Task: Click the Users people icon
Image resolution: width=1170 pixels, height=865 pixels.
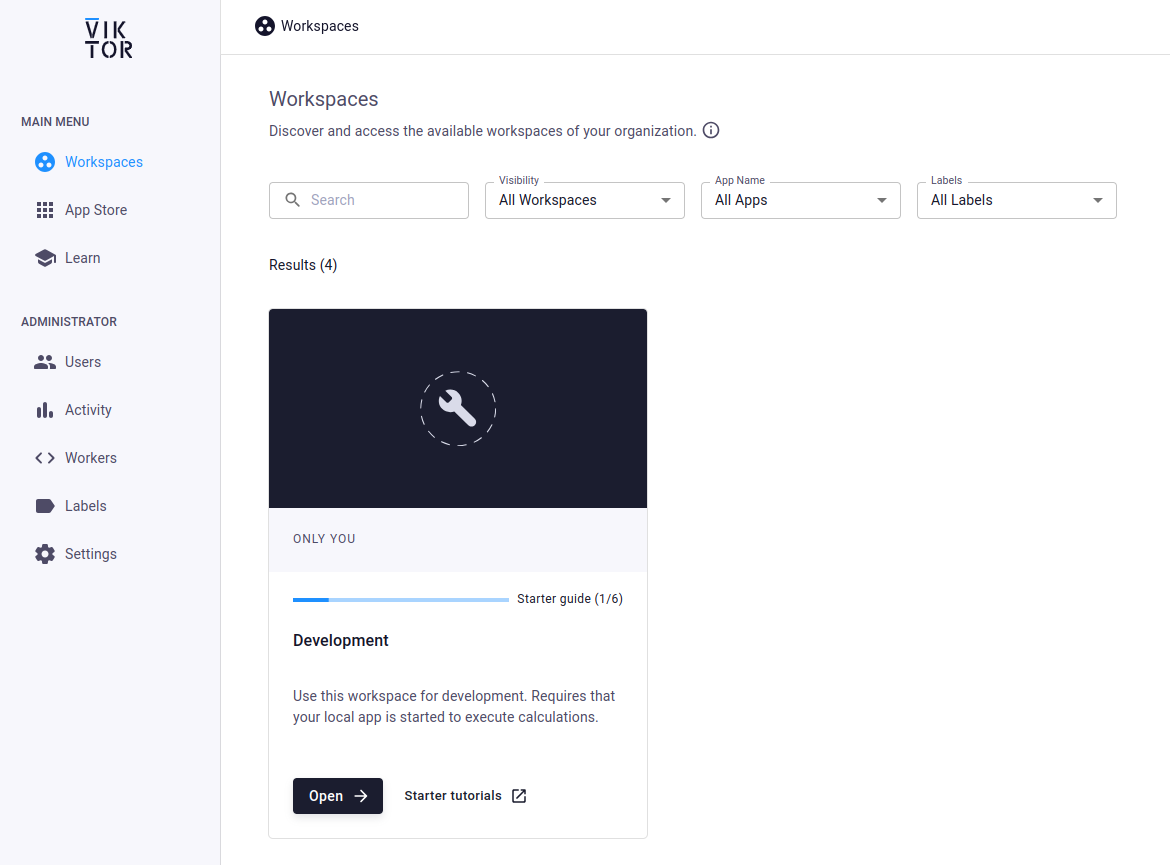Action: coord(45,362)
